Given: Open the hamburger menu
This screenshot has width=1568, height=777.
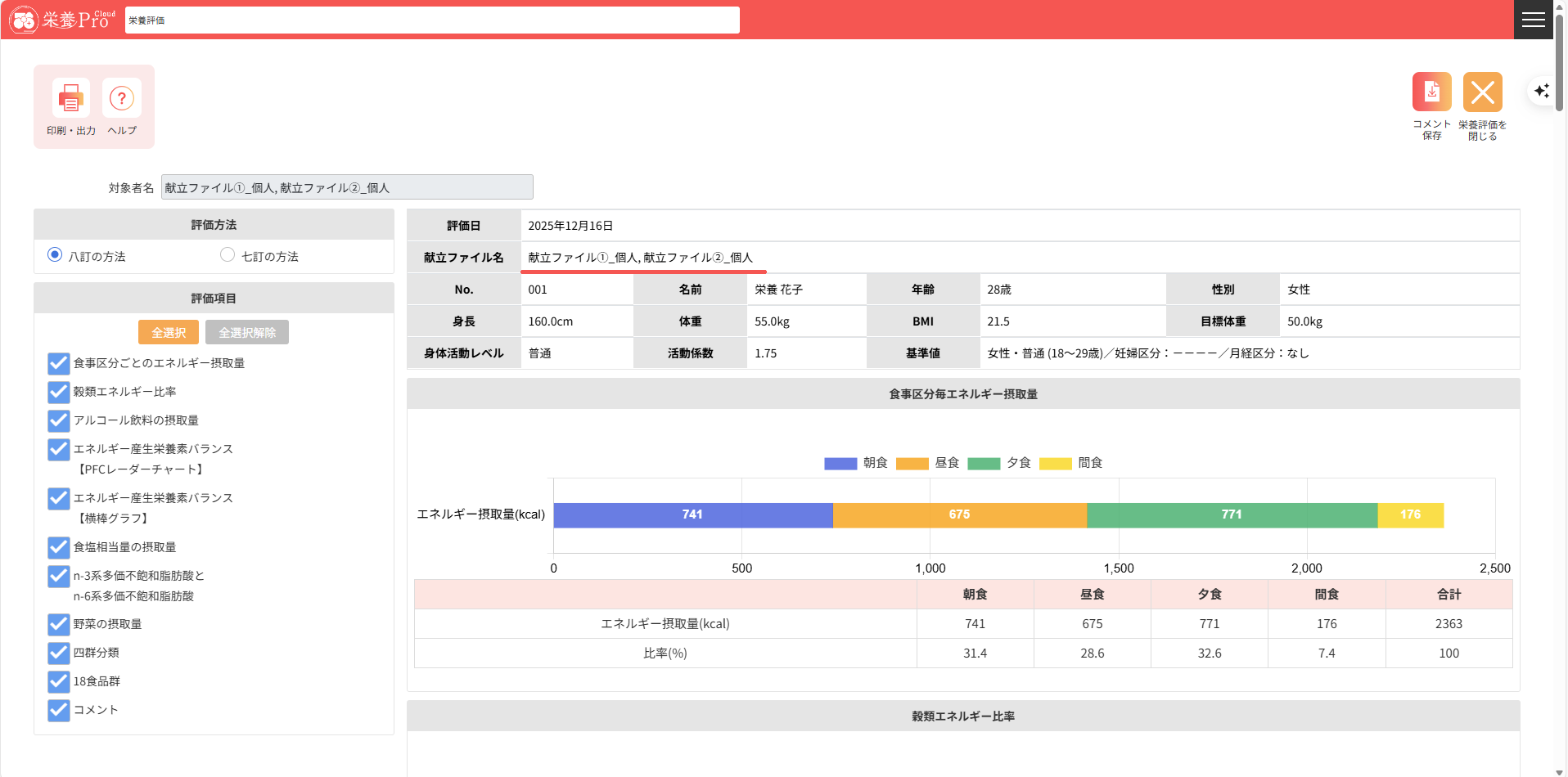Looking at the screenshot, I should coord(1533,20).
